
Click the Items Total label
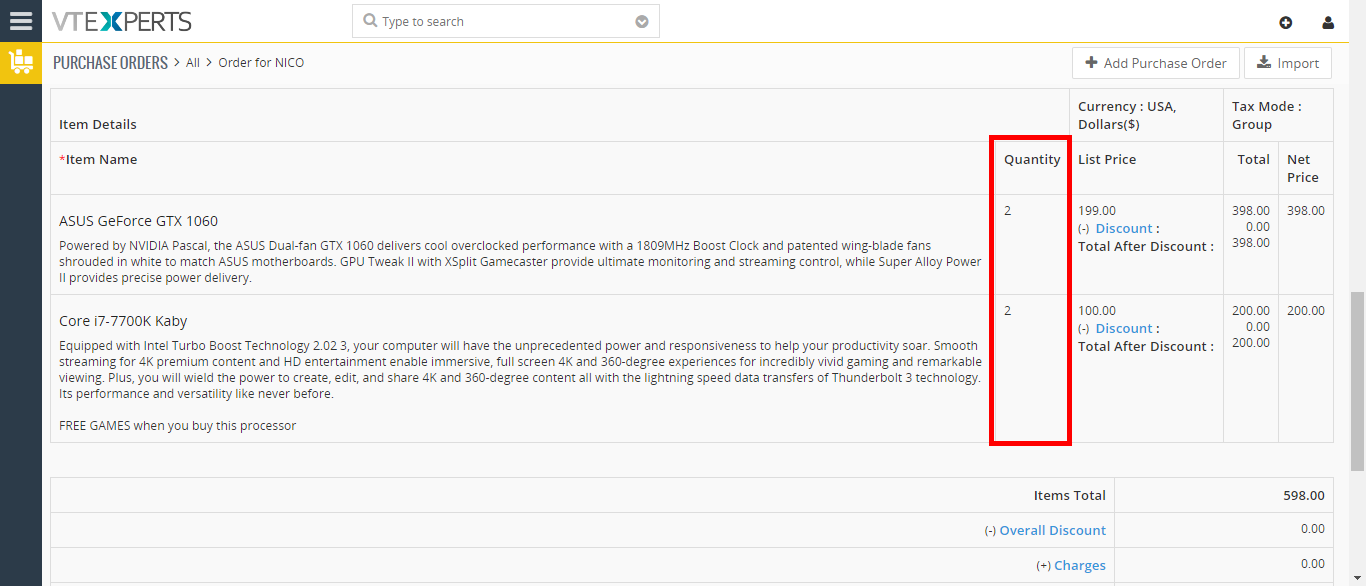tap(1070, 495)
